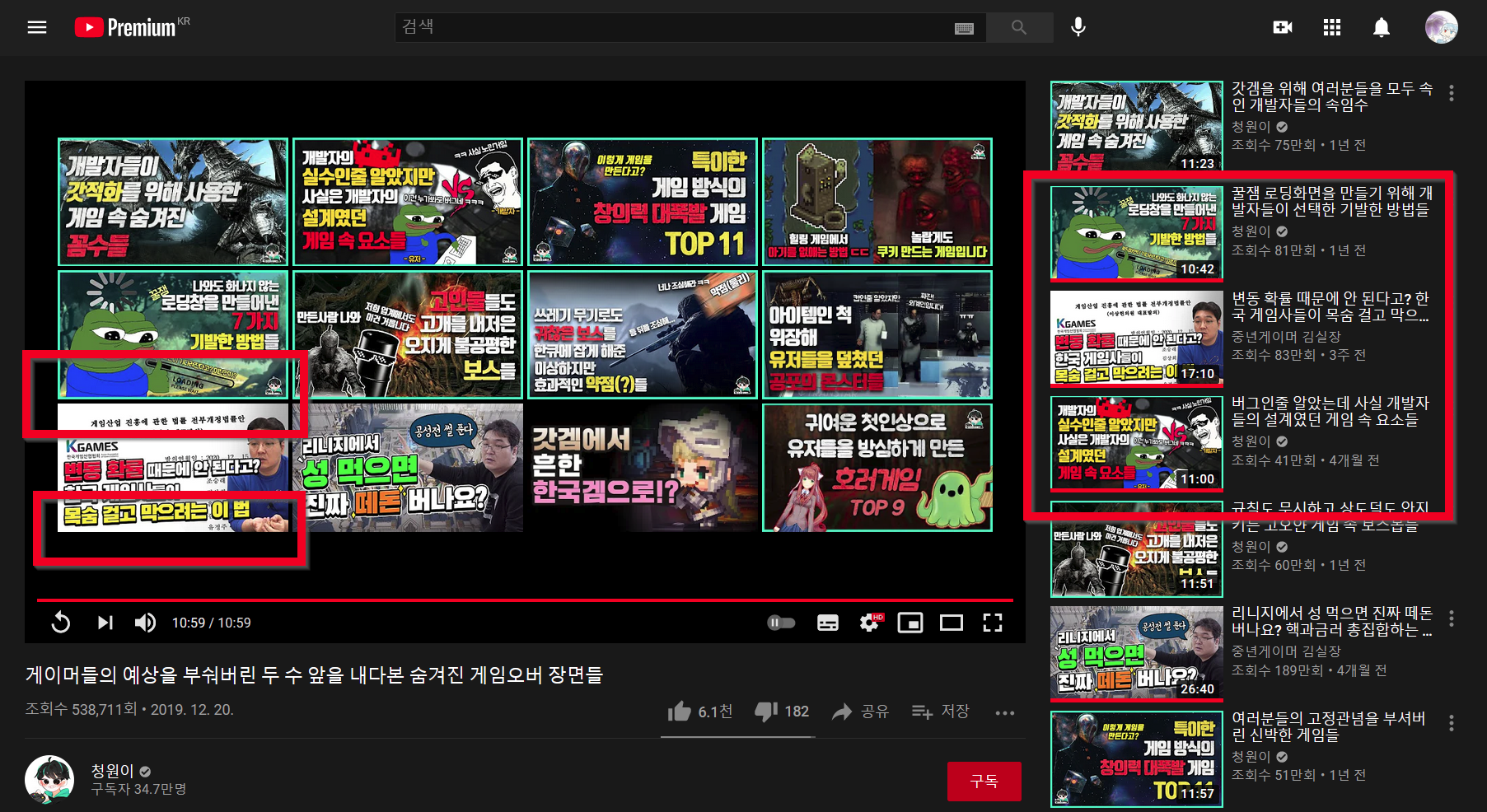This screenshot has height=812, width=1487.
Task: Open the more actions three-dot menu below the video
Action: 1004,712
